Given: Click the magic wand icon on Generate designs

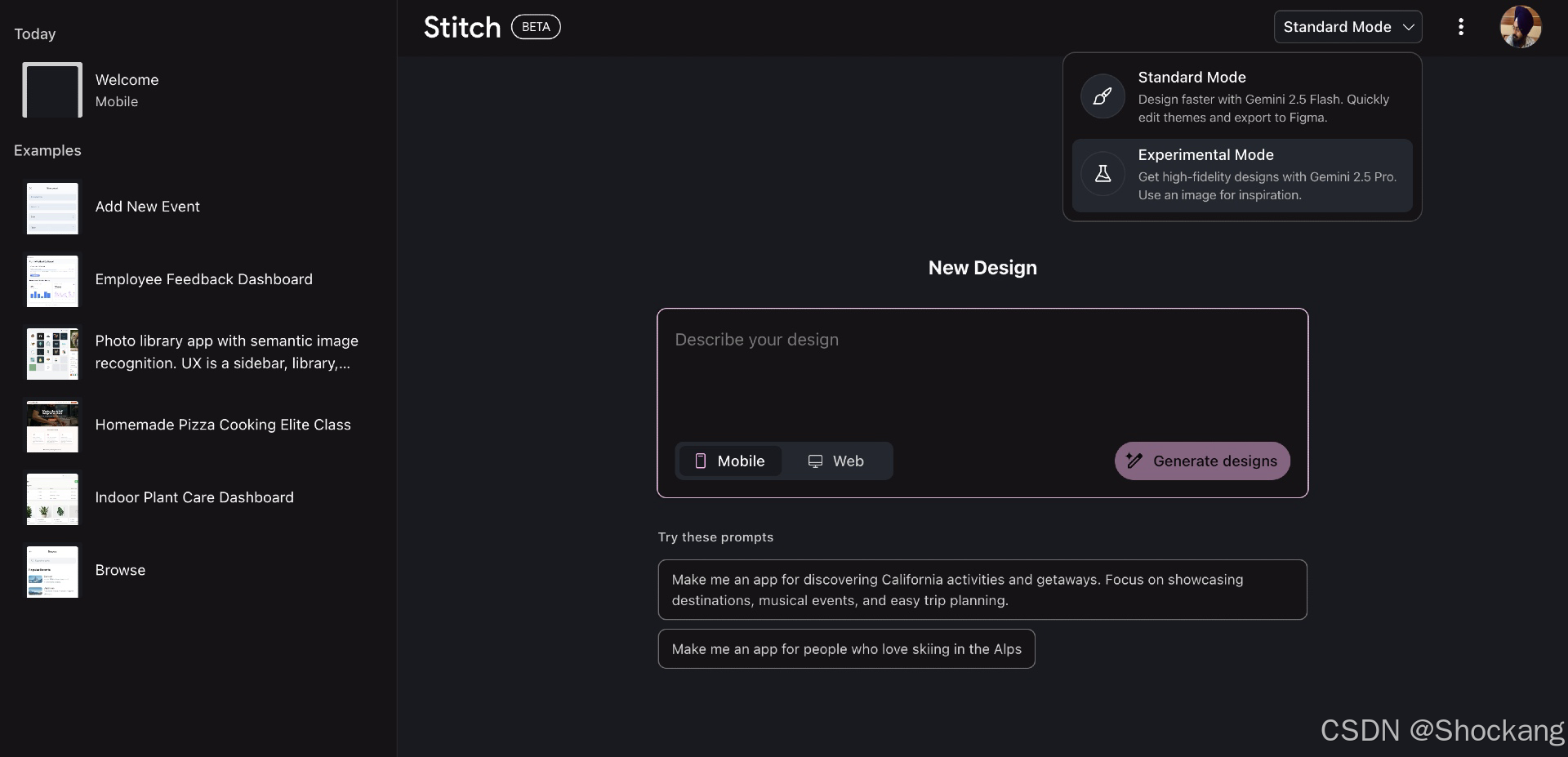Looking at the screenshot, I should [x=1134, y=461].
